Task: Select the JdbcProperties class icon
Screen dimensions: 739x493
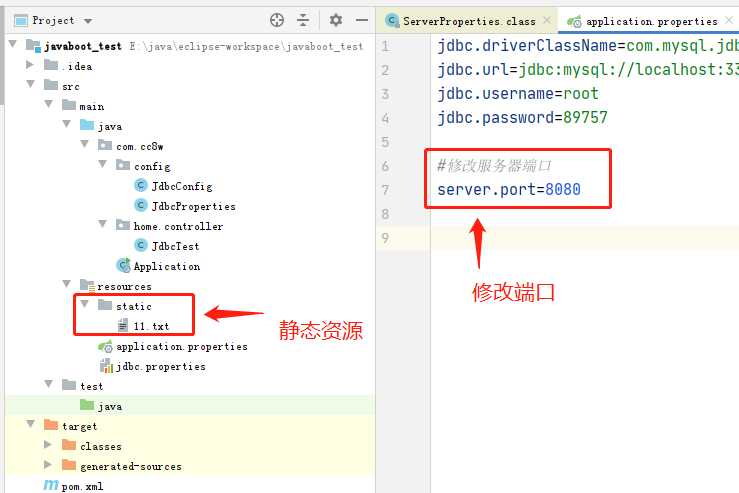Action: coord(140,205)
